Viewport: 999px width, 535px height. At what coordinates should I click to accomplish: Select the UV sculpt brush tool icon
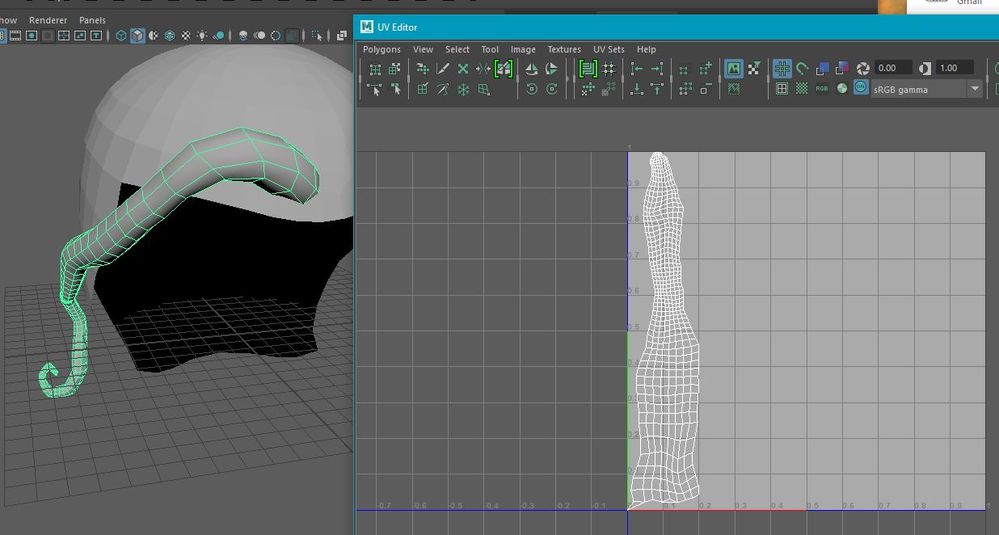[x=443, y=90]
